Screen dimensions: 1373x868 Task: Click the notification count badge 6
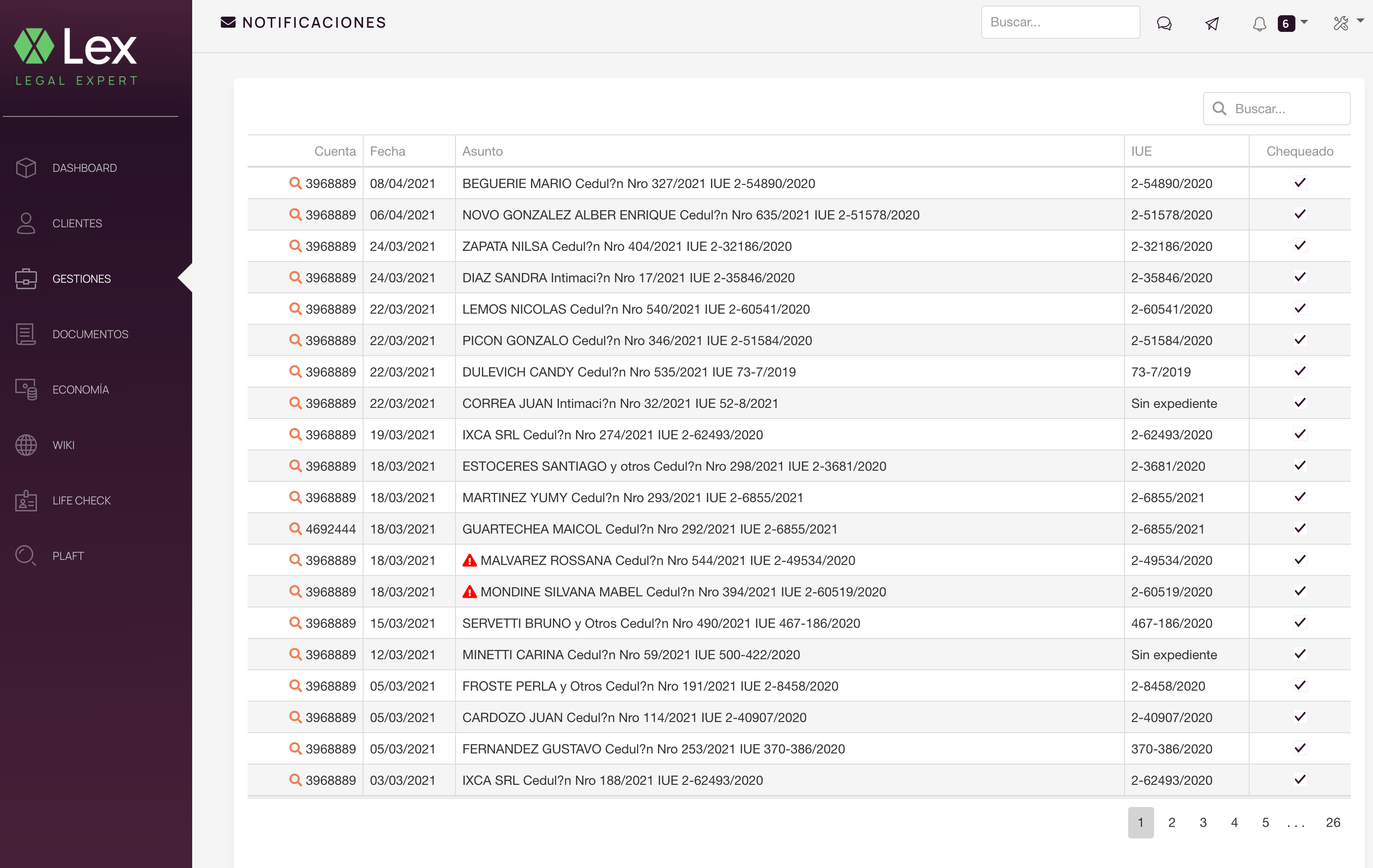tap(1286, 24)
